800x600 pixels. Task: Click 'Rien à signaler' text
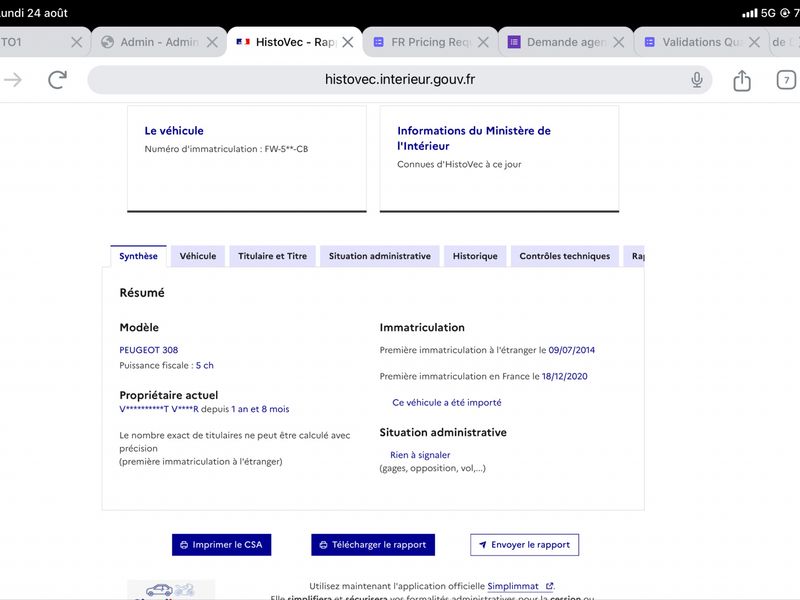click(420, 455)
